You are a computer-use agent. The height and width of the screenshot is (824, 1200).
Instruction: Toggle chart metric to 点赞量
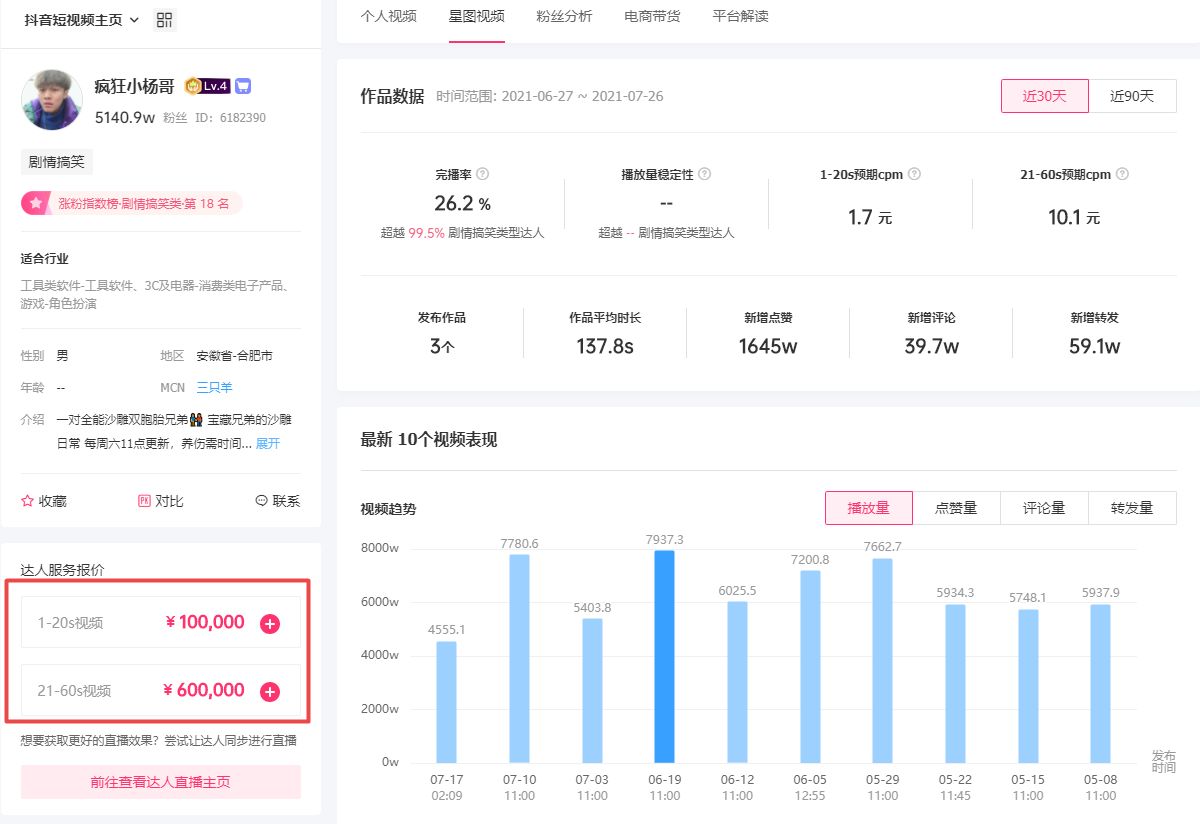pos(956,508)
